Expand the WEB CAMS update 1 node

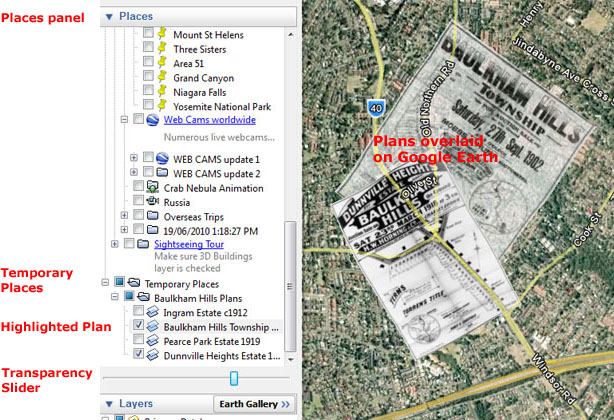coord(134,158)
